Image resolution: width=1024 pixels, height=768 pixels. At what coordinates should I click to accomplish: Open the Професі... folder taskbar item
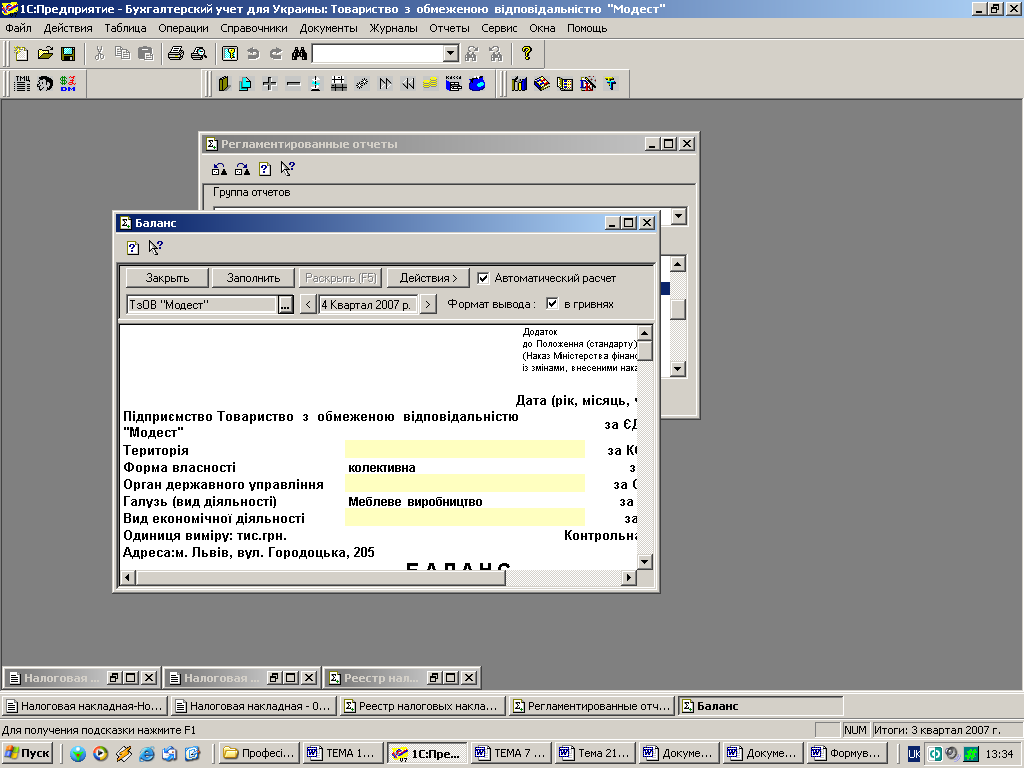[260, 753]
